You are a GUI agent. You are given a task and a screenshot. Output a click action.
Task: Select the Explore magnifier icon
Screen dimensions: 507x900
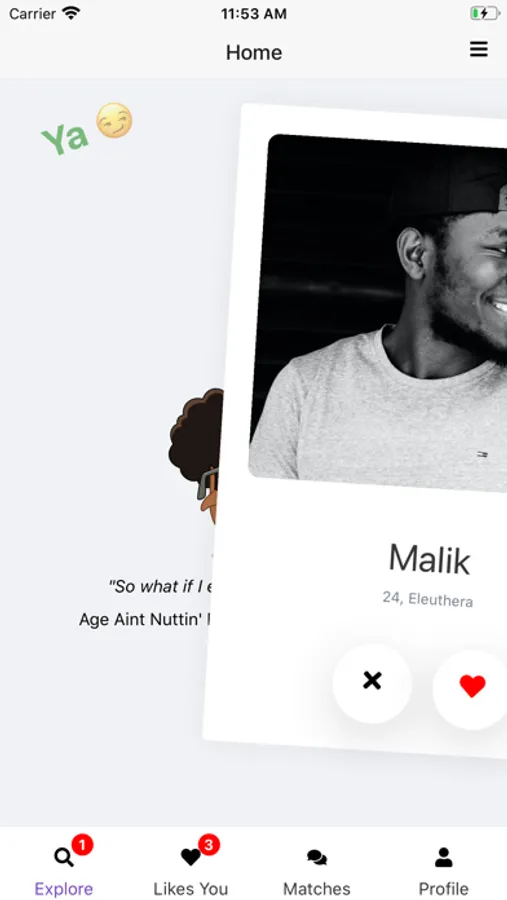click(64, 858)
